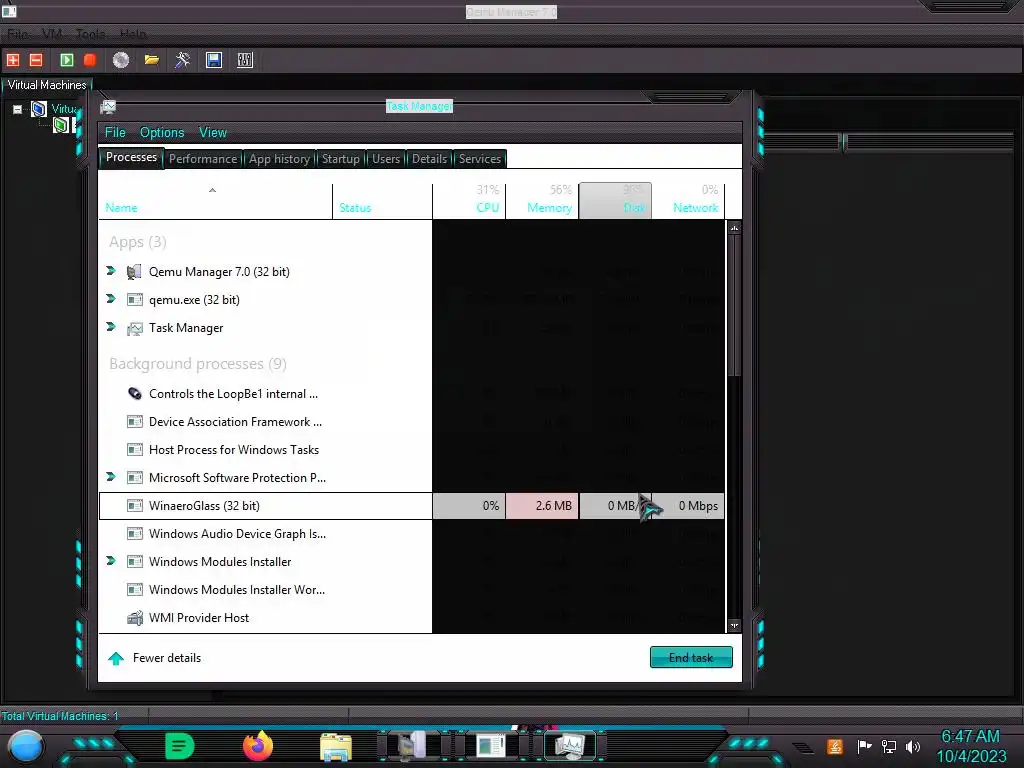Switch to the Services tab
Screen dimensions: 1024x768
[x=479, y=159]
